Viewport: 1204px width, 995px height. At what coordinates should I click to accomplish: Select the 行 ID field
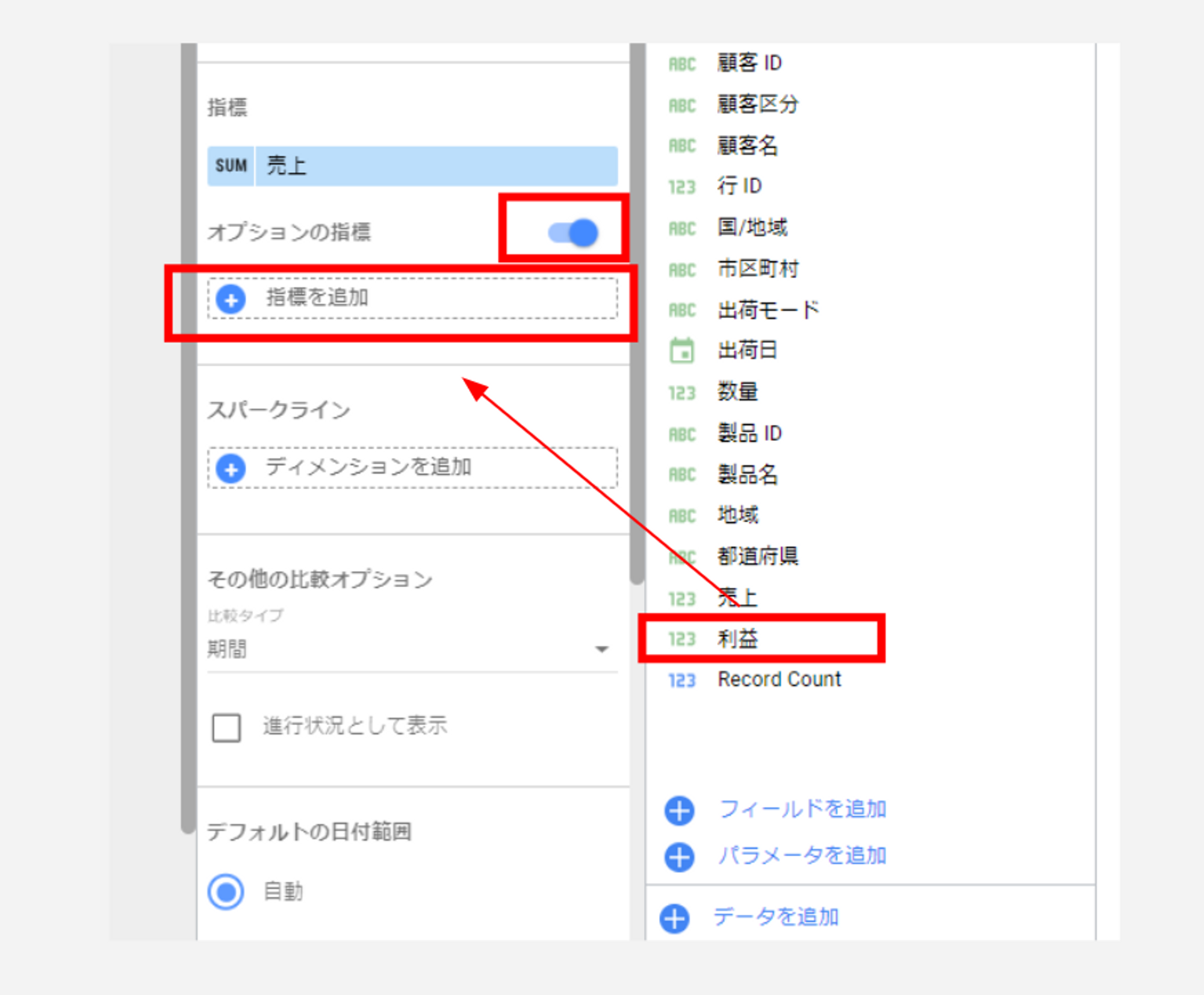tap(740, 186)
